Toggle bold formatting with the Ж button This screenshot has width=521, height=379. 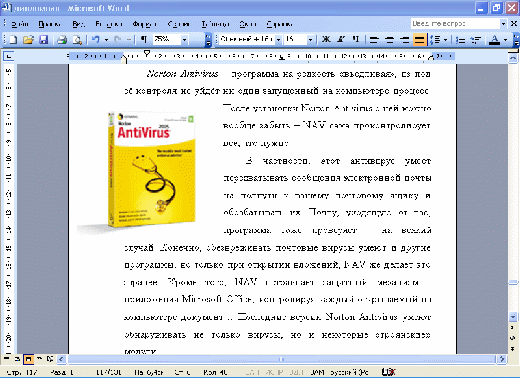[326, 40]
